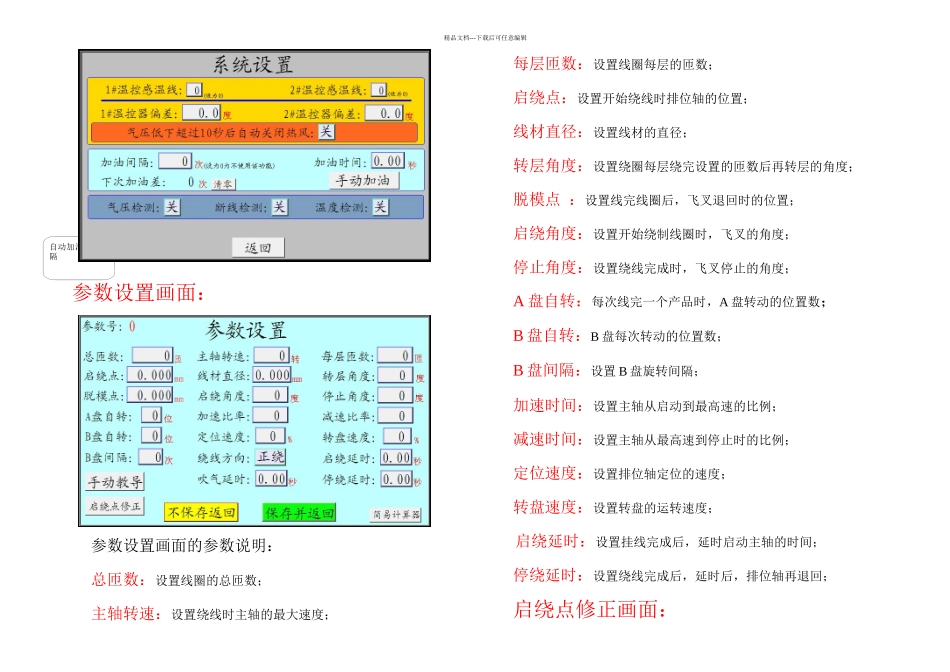
Task: Select the B盘间隔 value box
Action: tap(151, 457)
